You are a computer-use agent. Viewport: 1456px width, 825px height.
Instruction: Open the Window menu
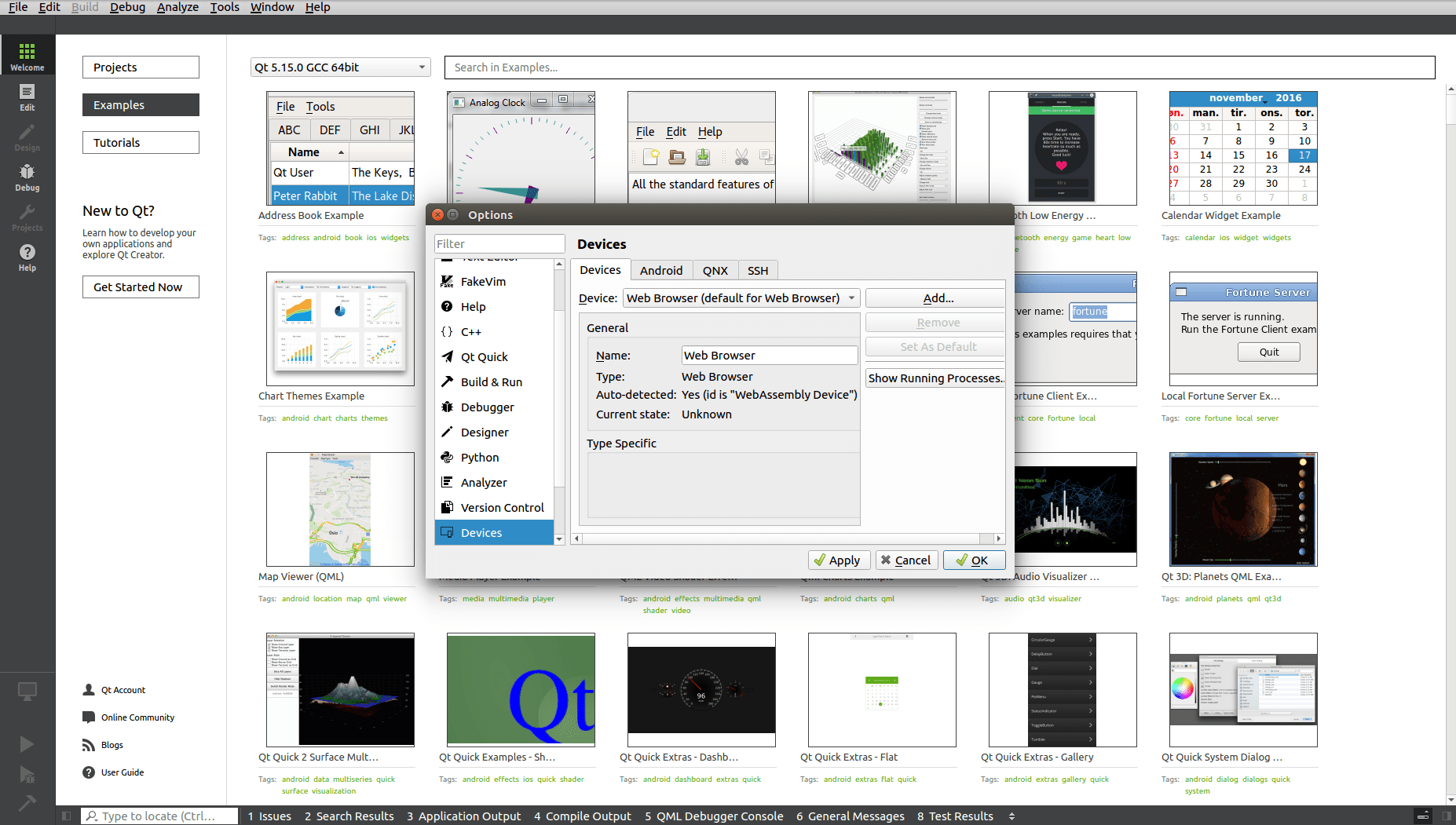272,7
